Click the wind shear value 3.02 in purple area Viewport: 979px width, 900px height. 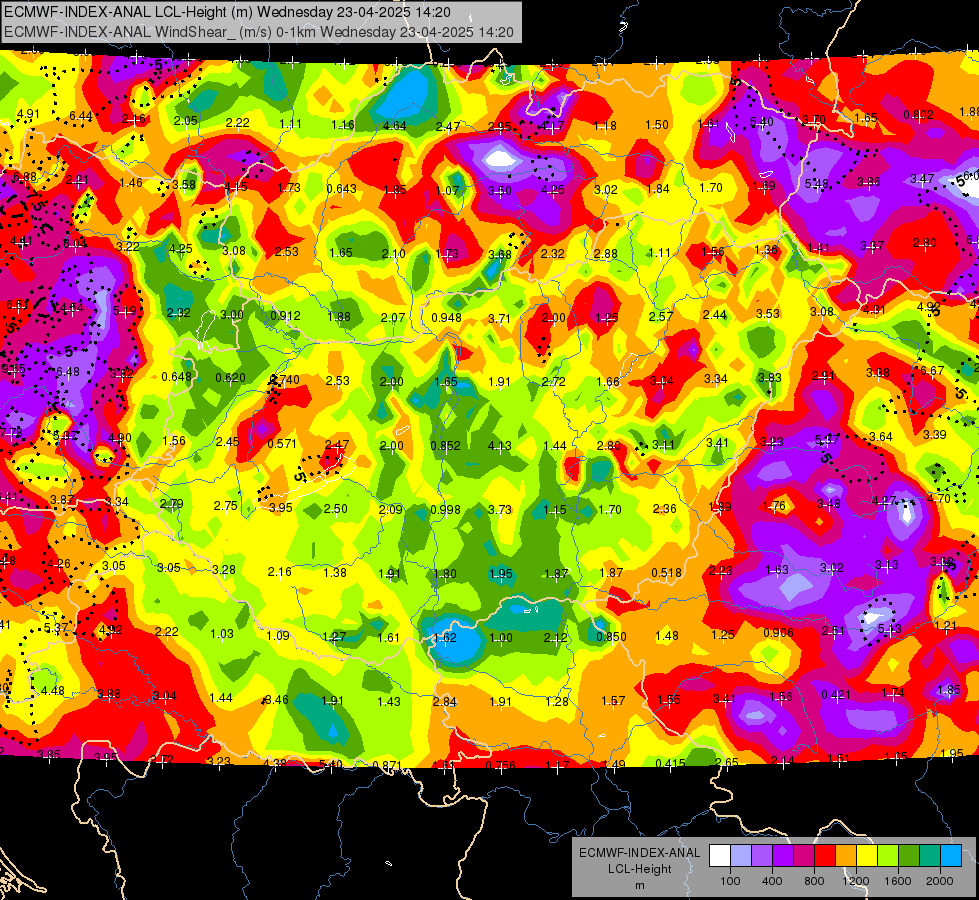point(831,567)
